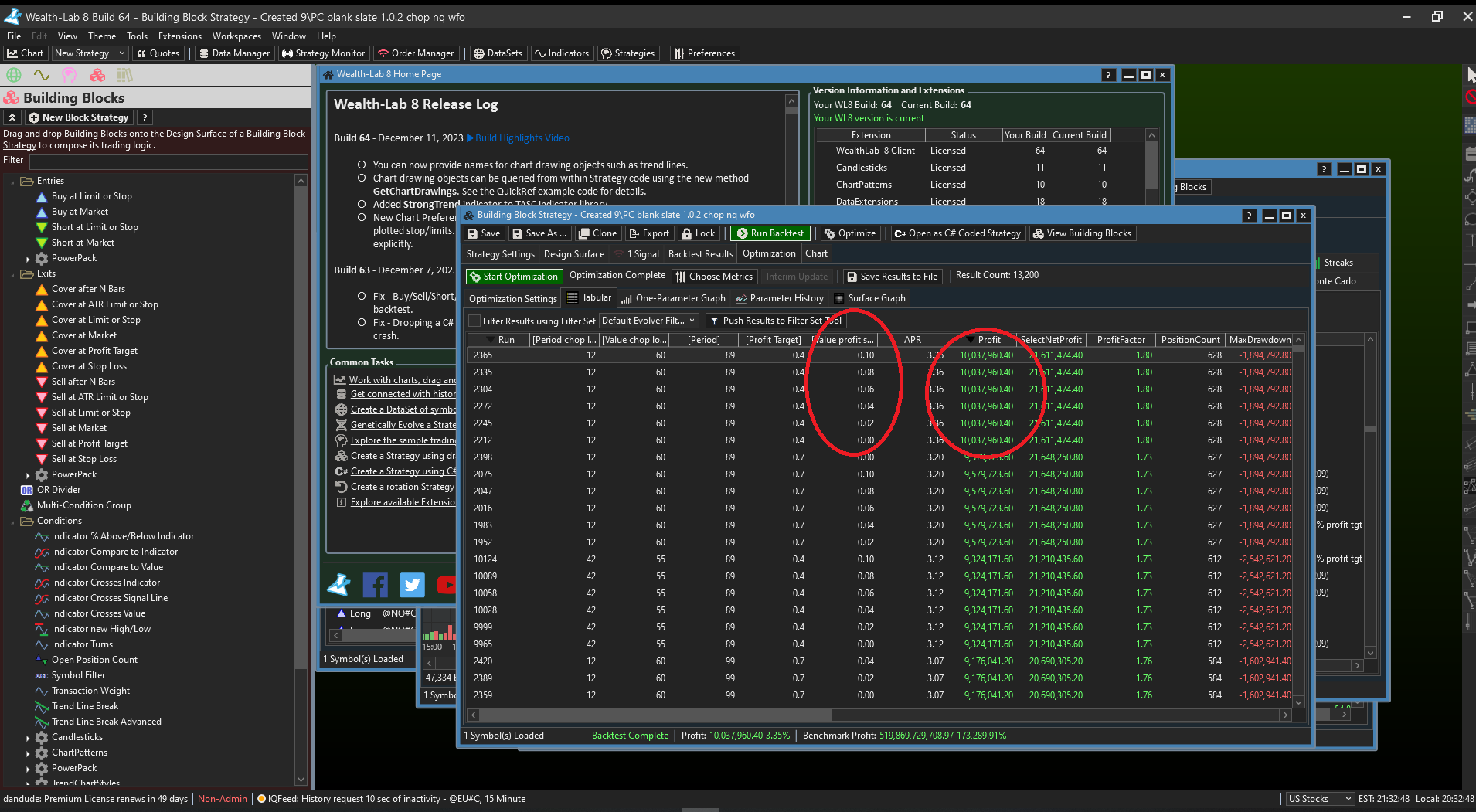1476x812 pixels.
Task: Click the Optimize toolbar button
Action: pos(850,233)
